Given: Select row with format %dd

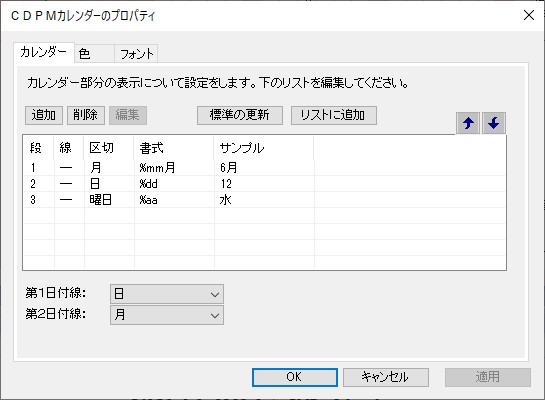Looking at the screenshot, I should [264, 184].
